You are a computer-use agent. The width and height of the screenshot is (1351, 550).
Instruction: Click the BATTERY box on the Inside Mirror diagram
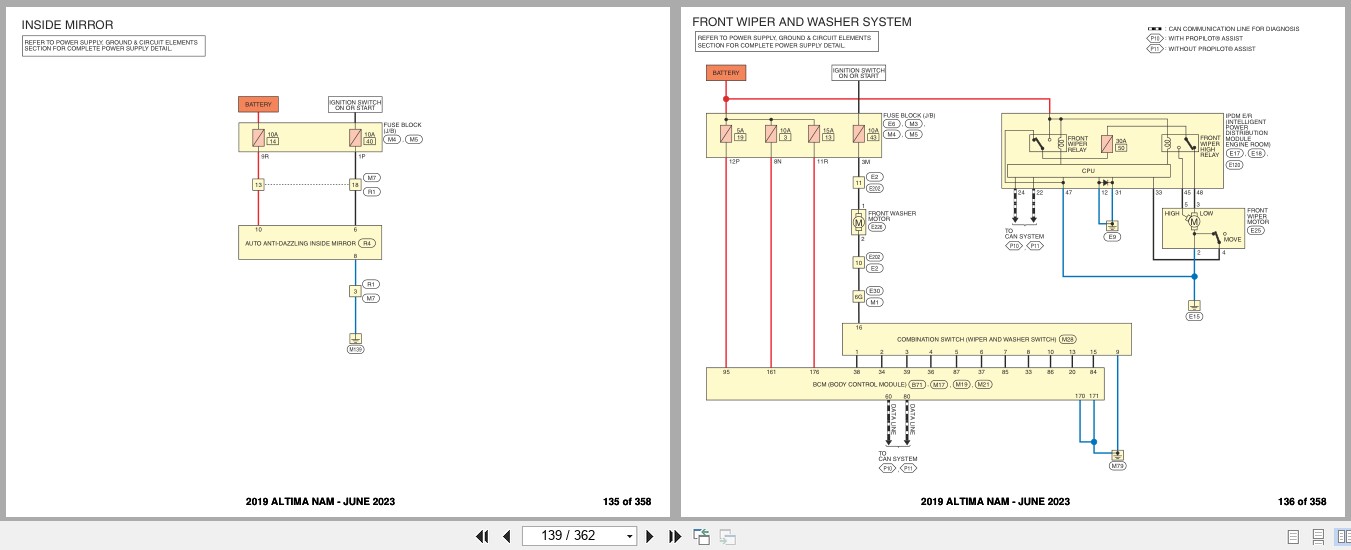(x=258, y=104)
